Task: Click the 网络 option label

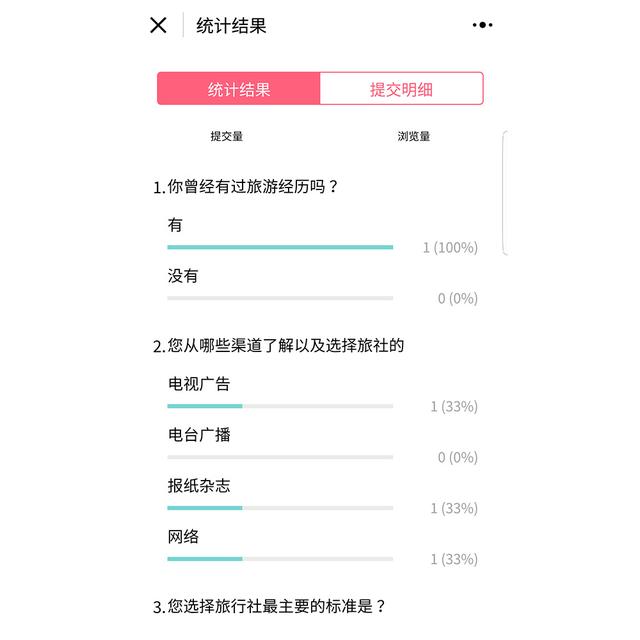Action: click(x=183, y=537)
